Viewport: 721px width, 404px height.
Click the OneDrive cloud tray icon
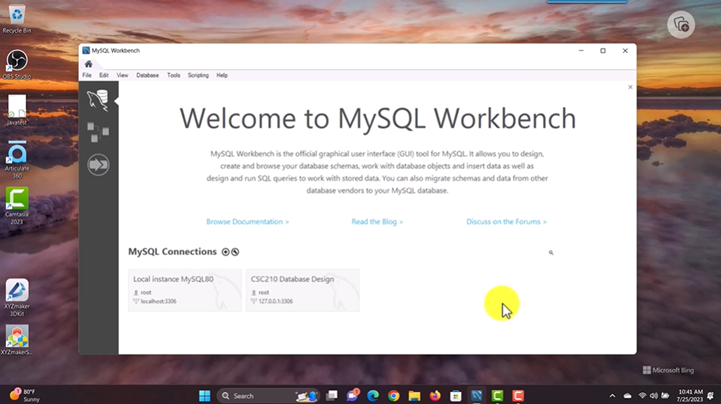click(628, 396)
